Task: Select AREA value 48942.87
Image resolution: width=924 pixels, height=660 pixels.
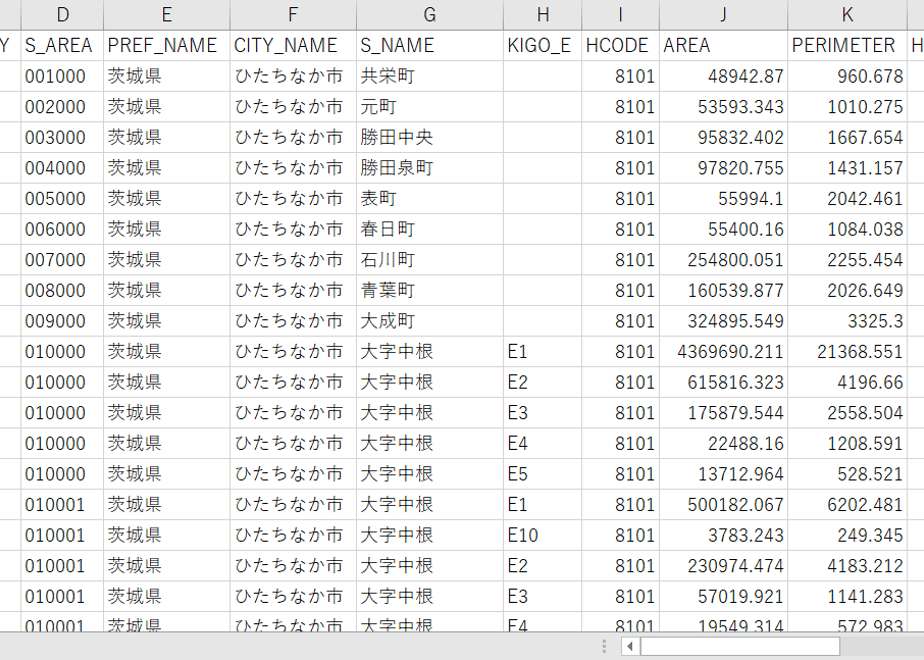Action: [x=723, y=76]
